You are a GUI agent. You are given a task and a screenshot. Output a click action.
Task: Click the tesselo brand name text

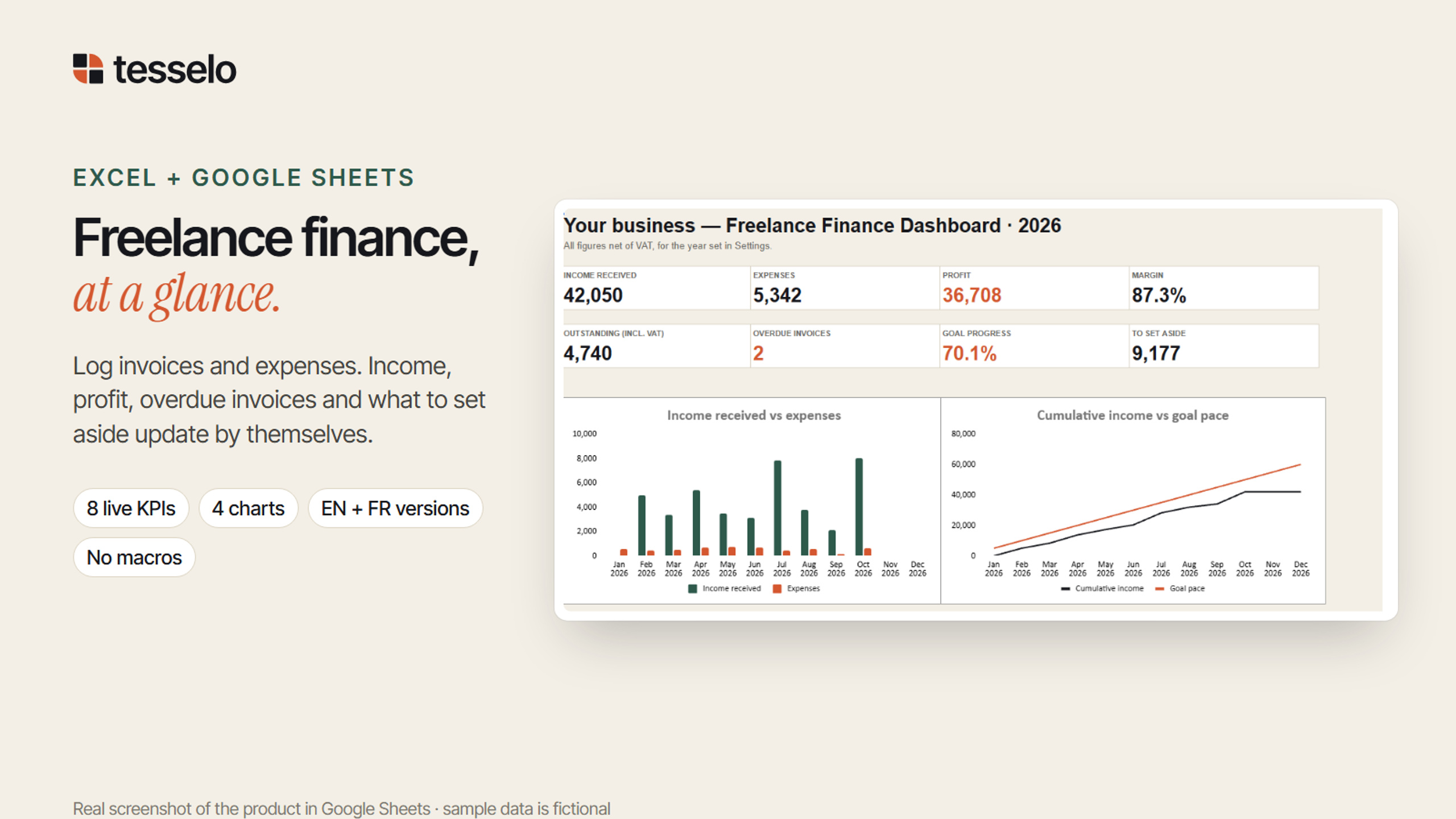(175, 70)
